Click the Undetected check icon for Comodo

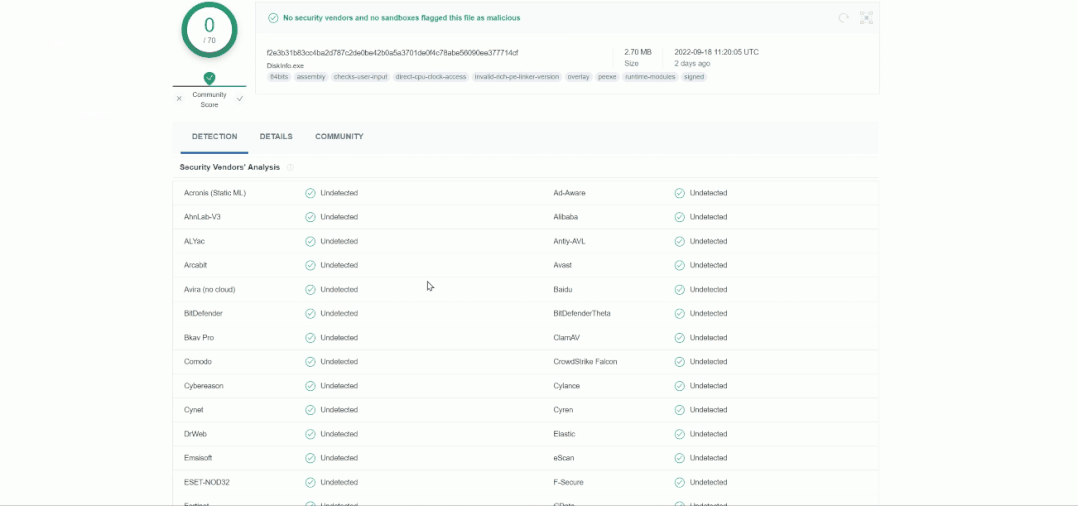click(310, 362)
